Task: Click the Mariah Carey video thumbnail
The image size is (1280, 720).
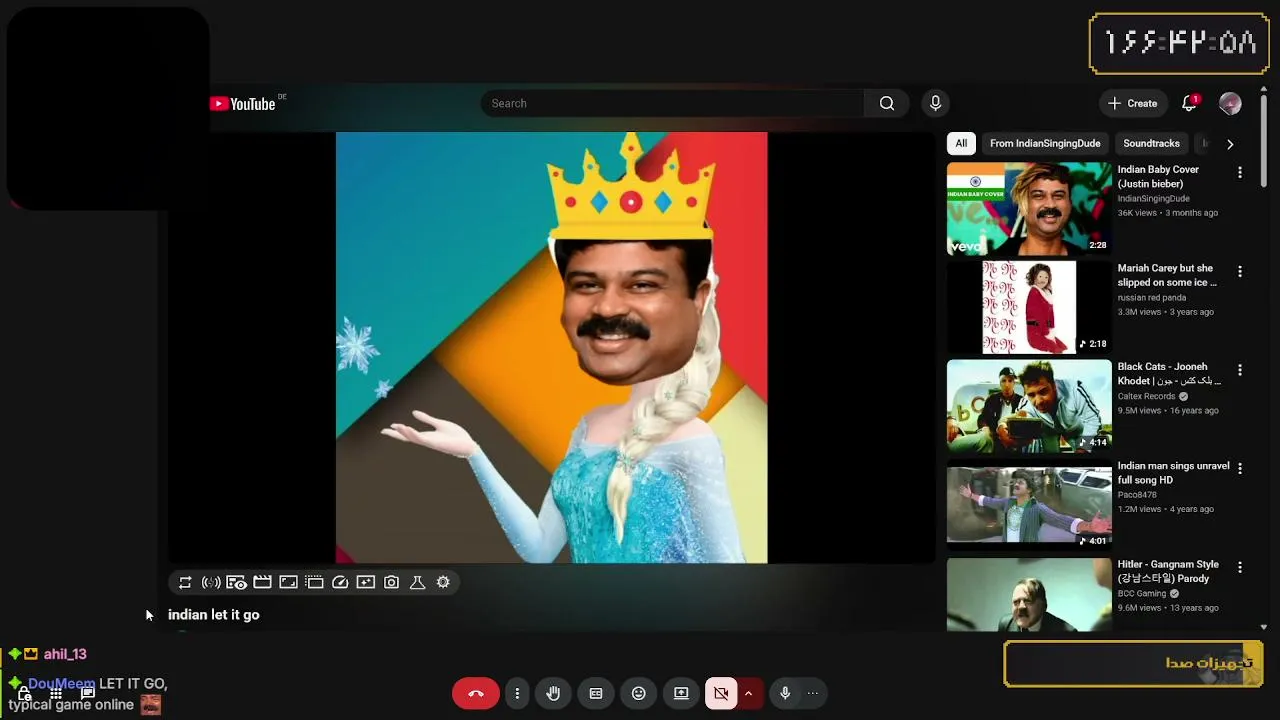Action: [1029, 307]
